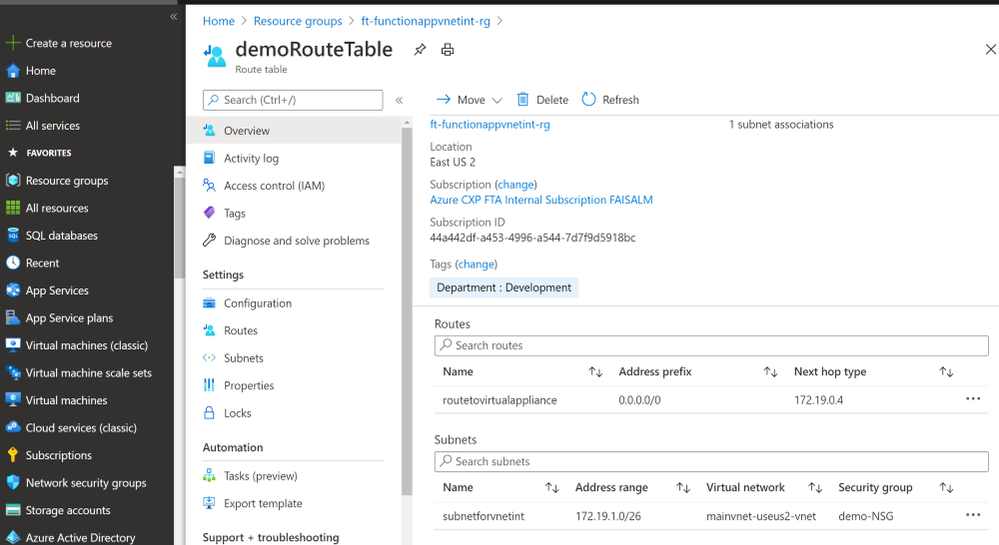999x545 pixels.
Task: Sort subnets by Virtual network
Action: 815,488
